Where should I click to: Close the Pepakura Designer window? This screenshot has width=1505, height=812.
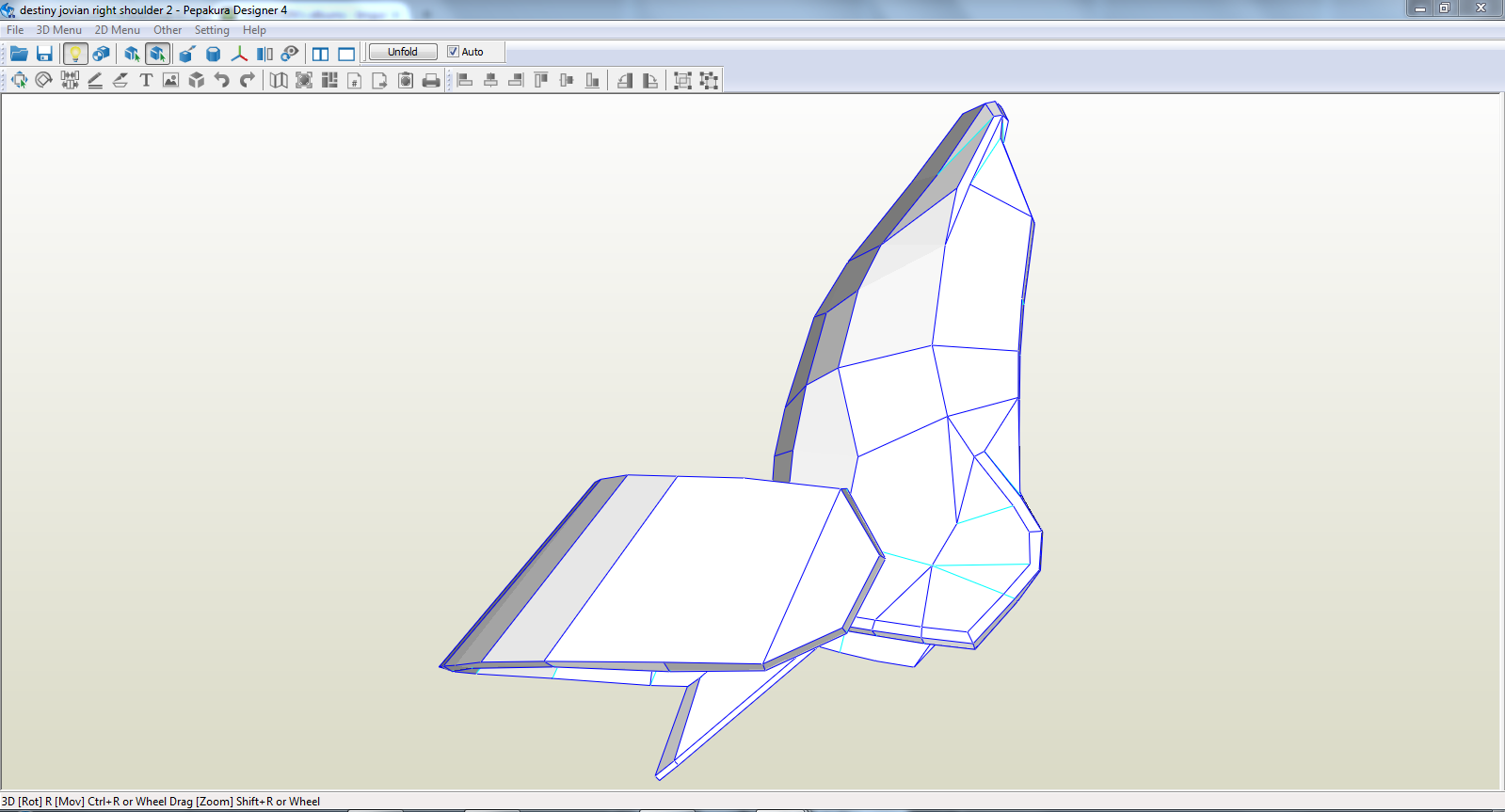click(x=1481, y=8)
